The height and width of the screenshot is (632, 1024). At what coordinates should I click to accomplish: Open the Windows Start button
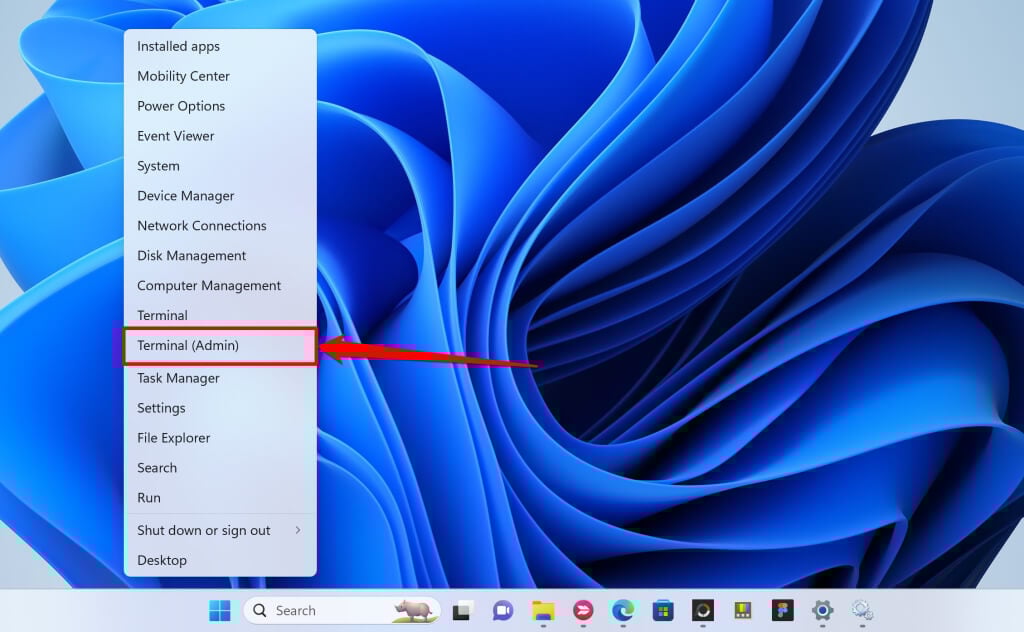pyautogui.click(x=219, y=610)
